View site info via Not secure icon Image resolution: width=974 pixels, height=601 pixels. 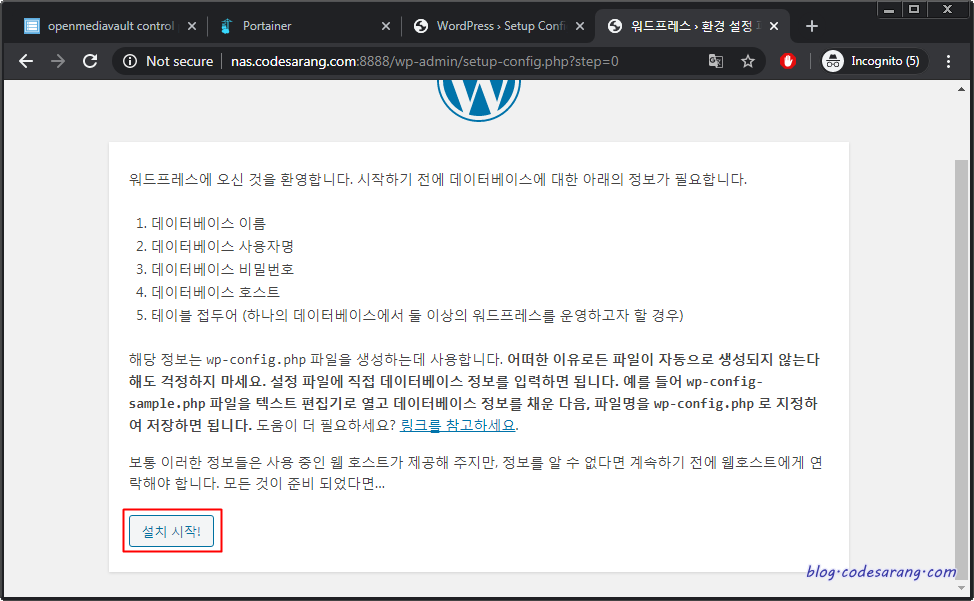coord(130,61)
